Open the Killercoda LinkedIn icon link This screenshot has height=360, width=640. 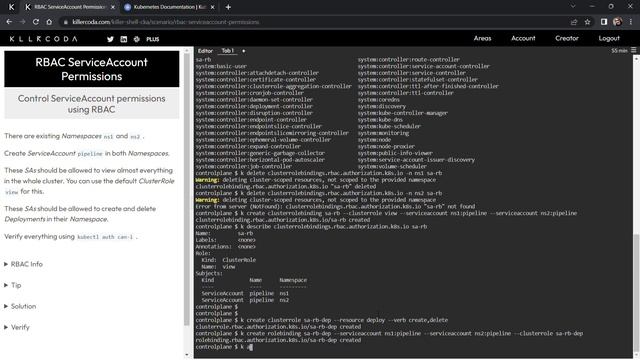[x=124, y=39]
